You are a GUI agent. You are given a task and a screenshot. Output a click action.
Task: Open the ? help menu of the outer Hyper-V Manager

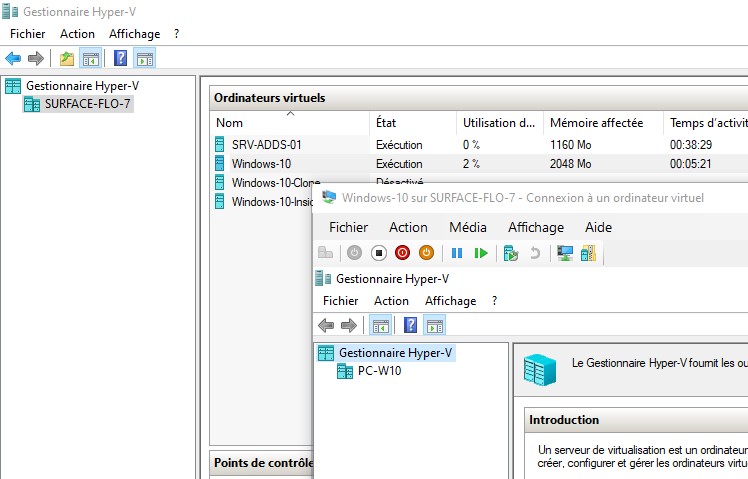(177, 34)
